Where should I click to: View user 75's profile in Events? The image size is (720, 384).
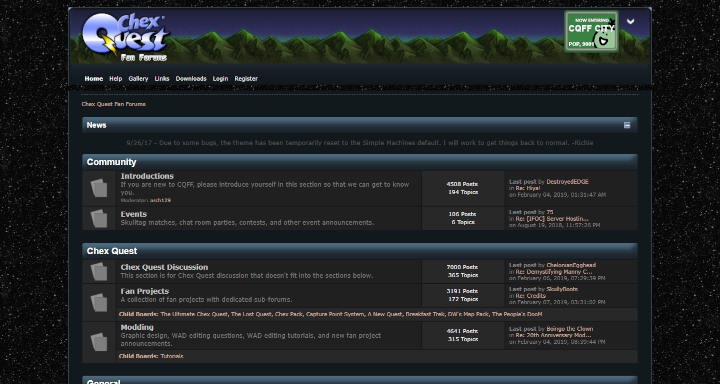[550, 212]
